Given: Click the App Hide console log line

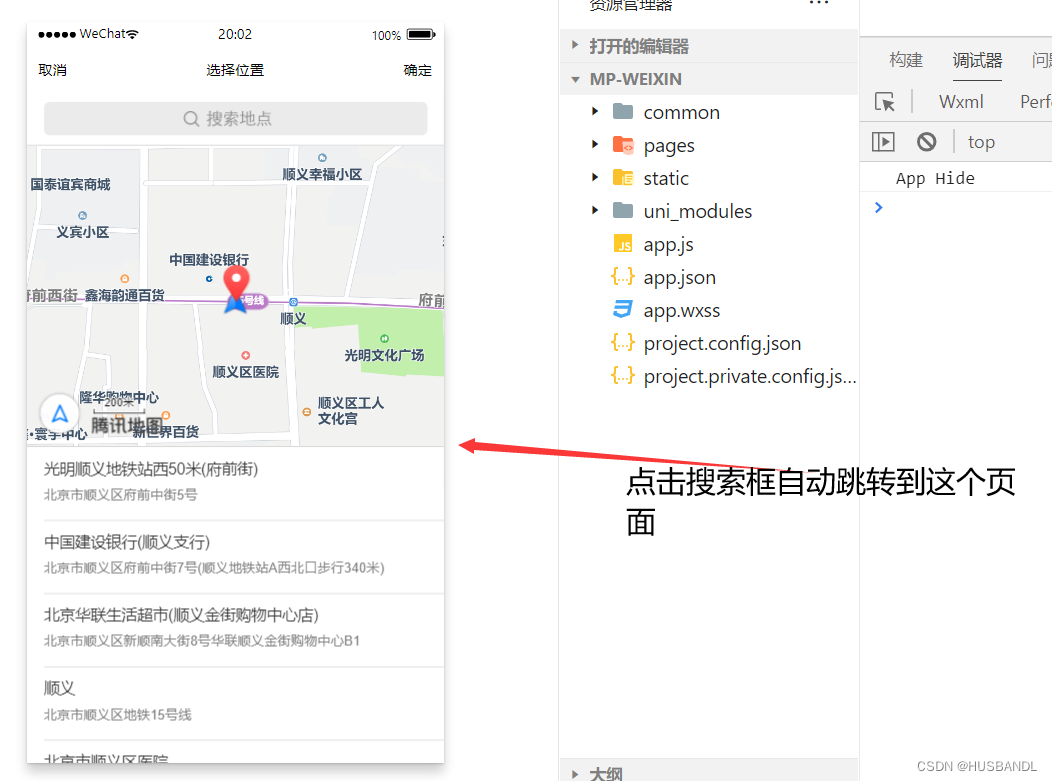Looking at the screenshot, I should pos(935,178).
